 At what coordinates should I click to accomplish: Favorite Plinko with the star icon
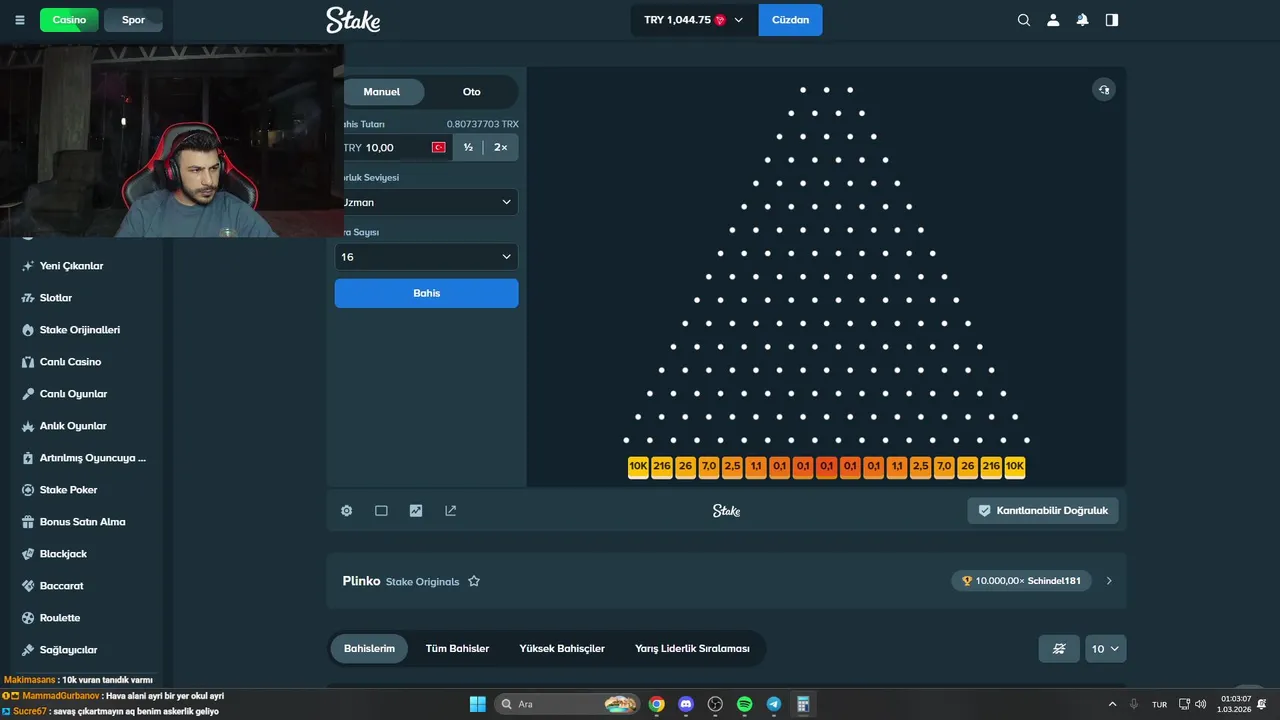pyautogui.click(x=474, y=581)
